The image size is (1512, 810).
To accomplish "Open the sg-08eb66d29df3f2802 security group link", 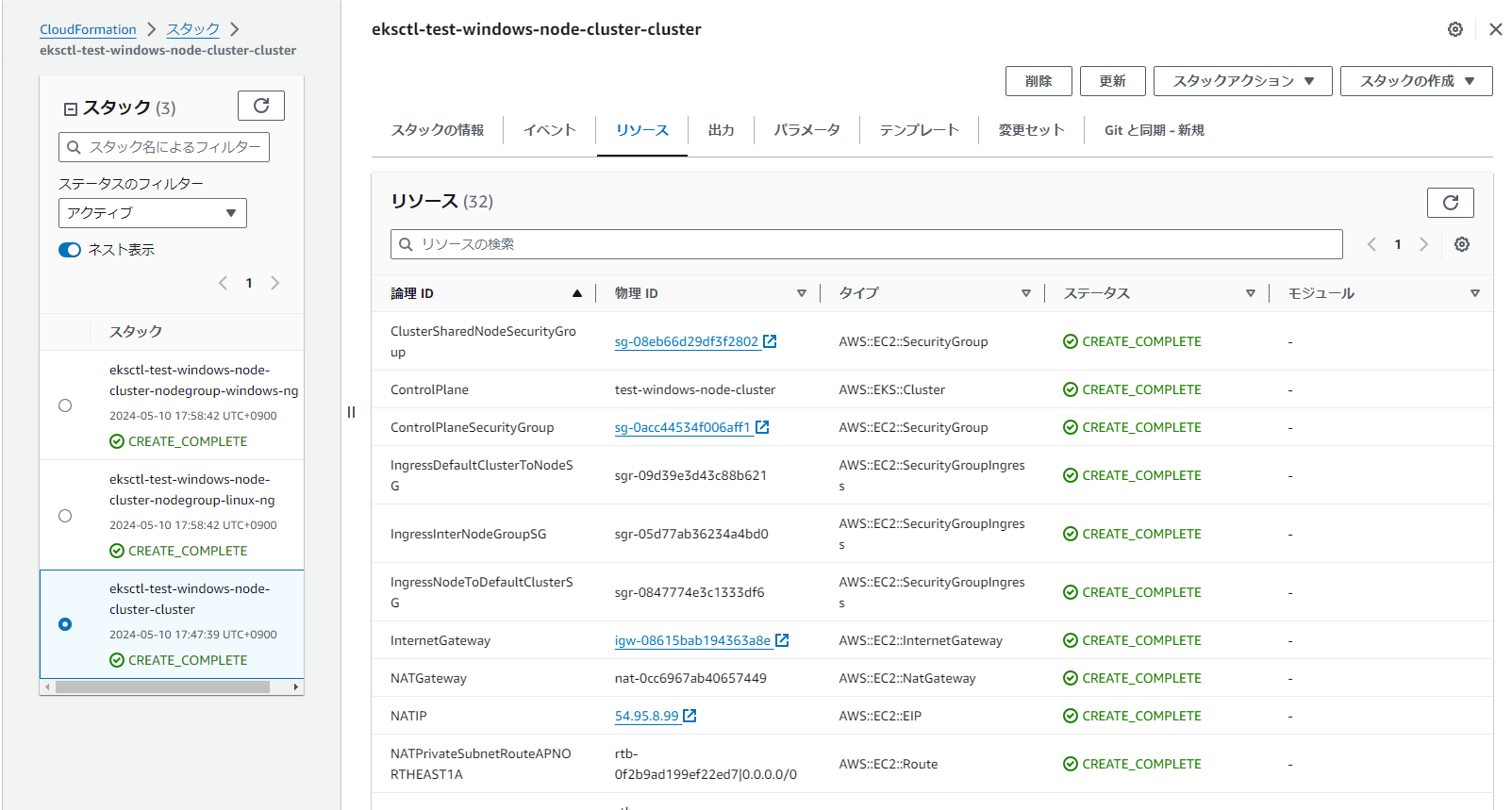I will tap(686, 341).
